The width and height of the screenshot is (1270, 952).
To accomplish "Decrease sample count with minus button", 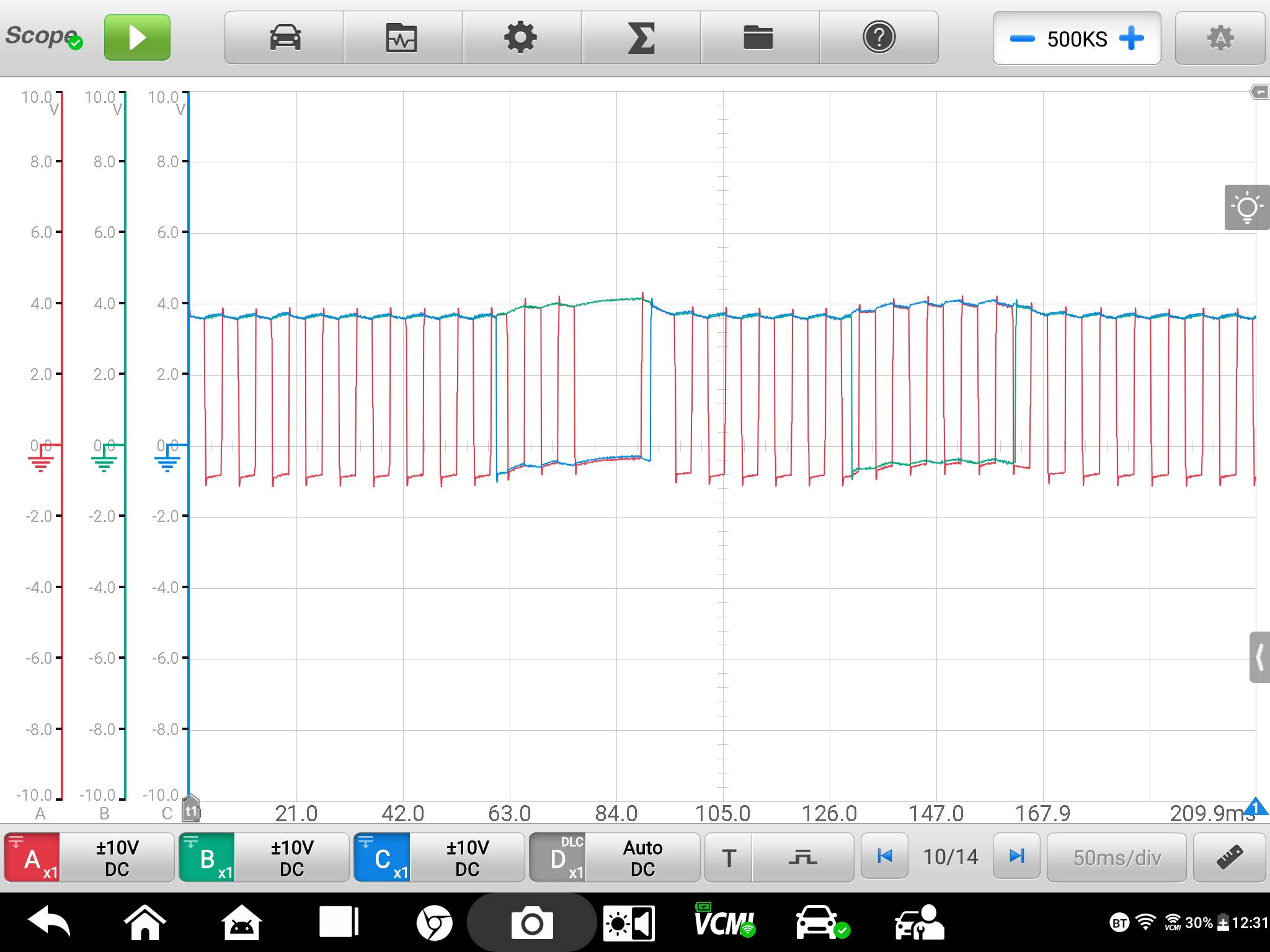I will click(1022, 39).
